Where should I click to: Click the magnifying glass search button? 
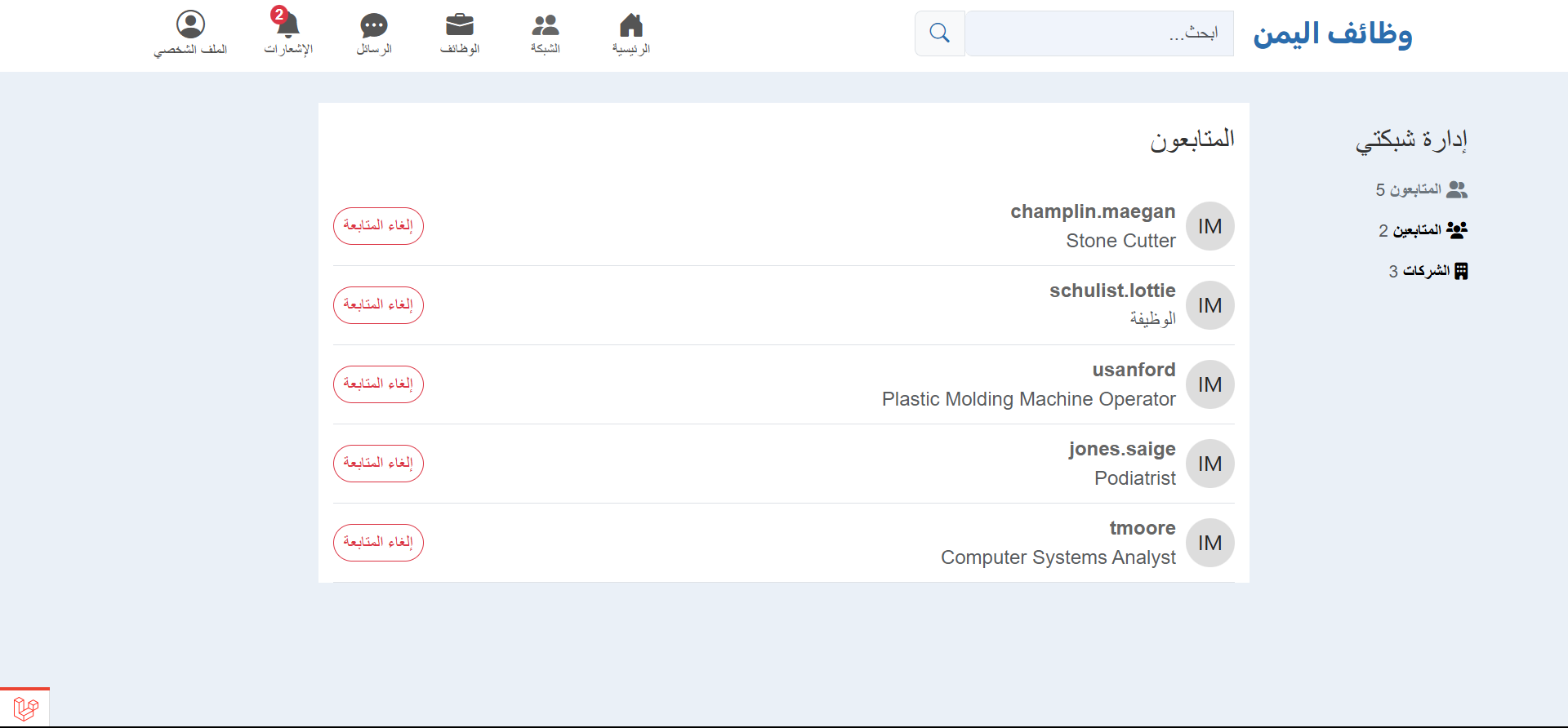[x=940, y=33]
